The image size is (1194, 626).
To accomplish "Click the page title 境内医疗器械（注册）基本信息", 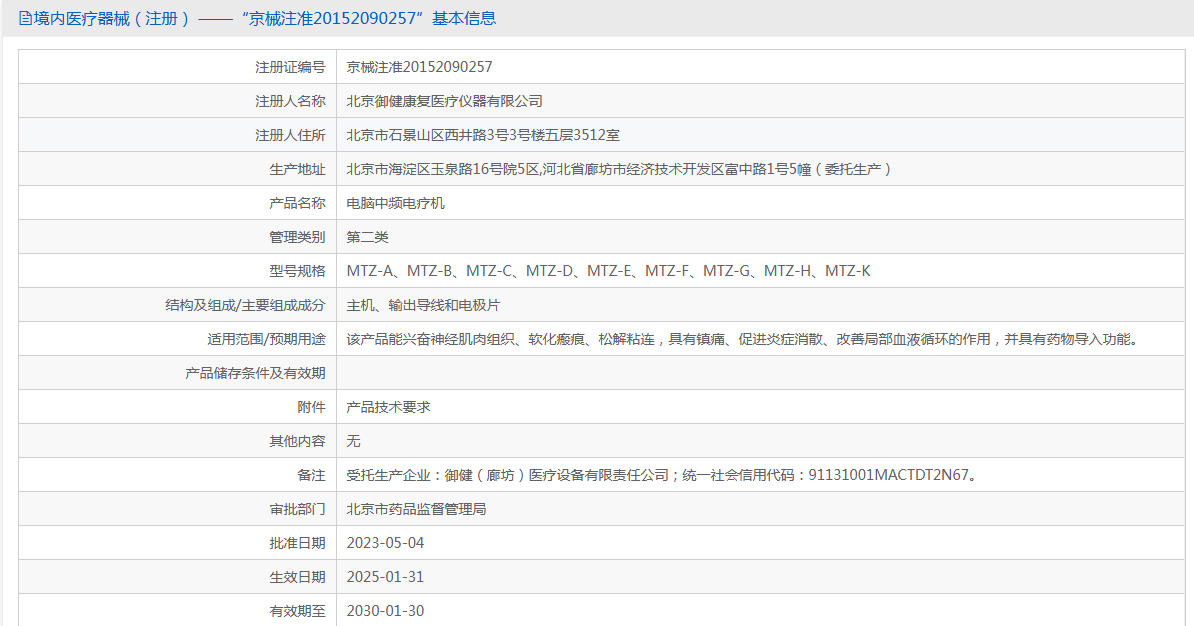I will 265,18.
